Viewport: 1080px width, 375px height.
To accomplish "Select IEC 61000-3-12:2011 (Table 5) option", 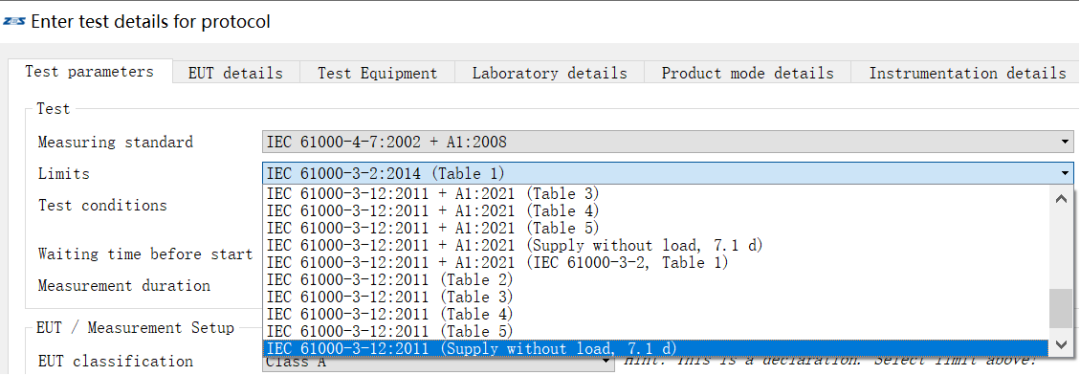I will coord(656,332).
